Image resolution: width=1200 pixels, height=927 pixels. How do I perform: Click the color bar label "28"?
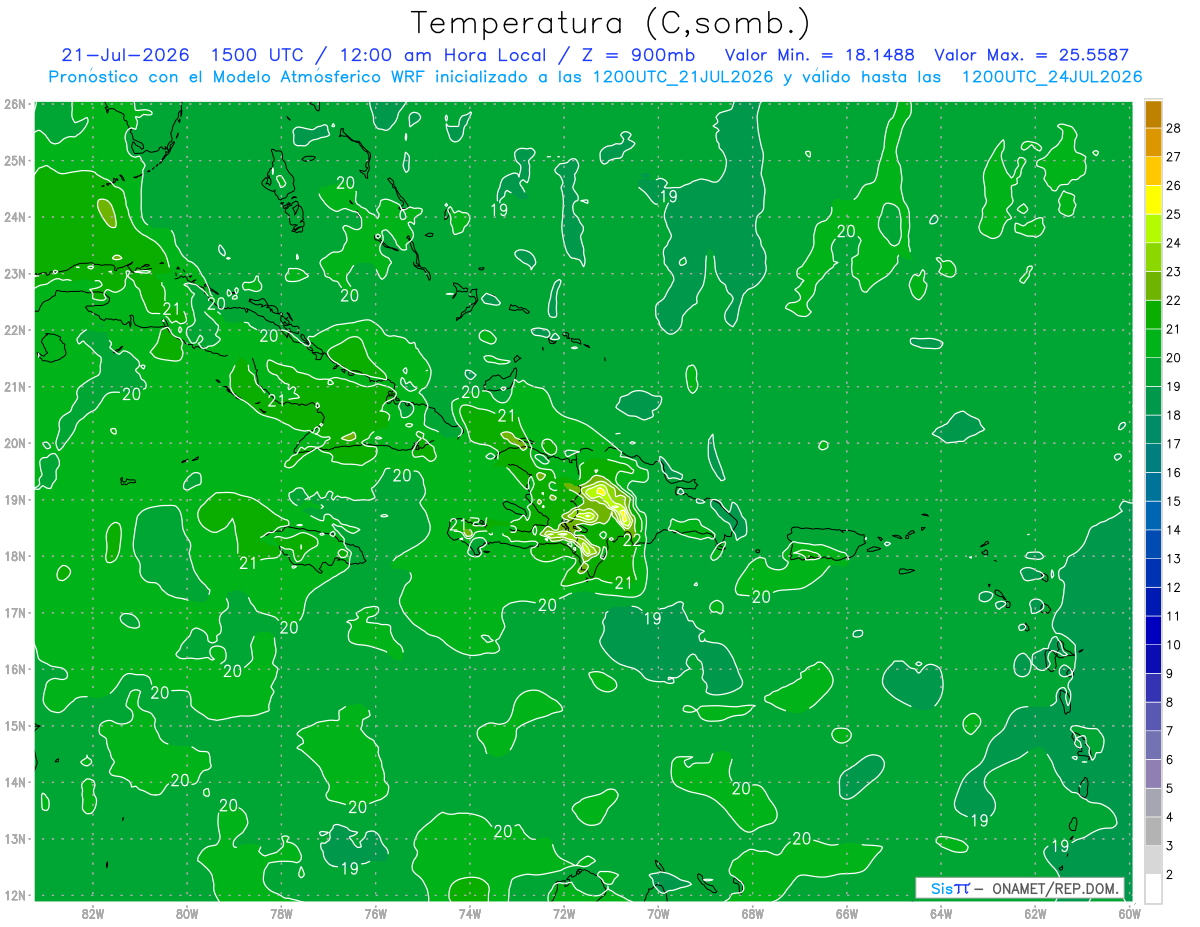(1174, 128)
